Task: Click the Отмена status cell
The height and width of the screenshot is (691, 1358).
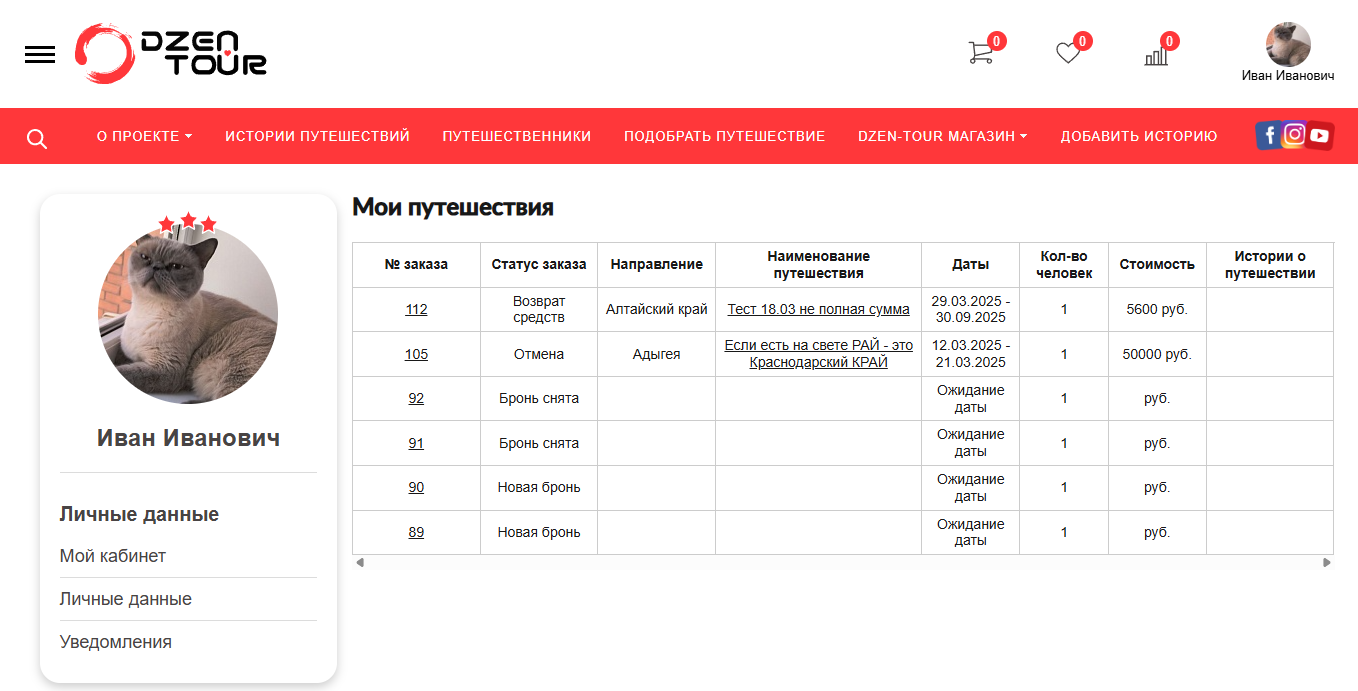Action: point(539,354)
